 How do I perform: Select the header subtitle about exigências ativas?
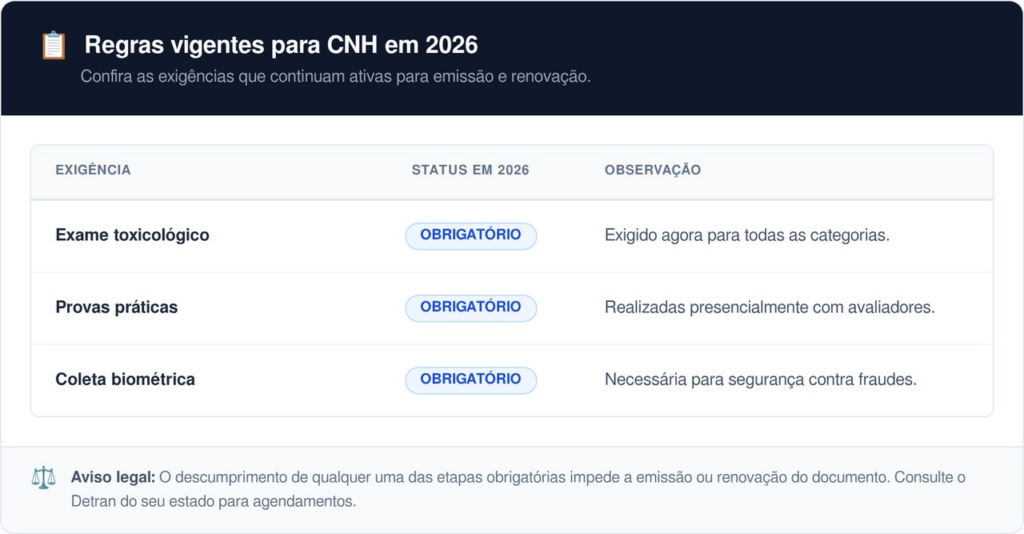click(x=336, y=76)
